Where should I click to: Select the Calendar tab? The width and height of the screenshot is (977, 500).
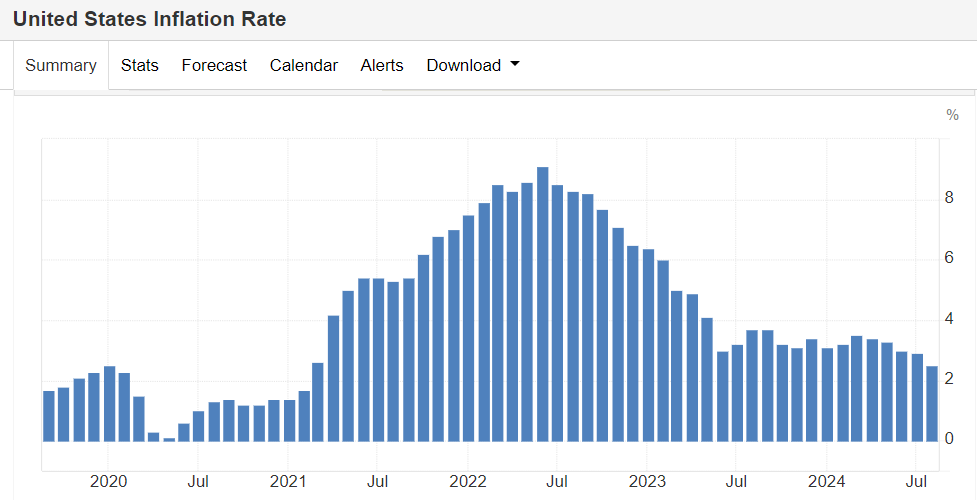[304, 65]
